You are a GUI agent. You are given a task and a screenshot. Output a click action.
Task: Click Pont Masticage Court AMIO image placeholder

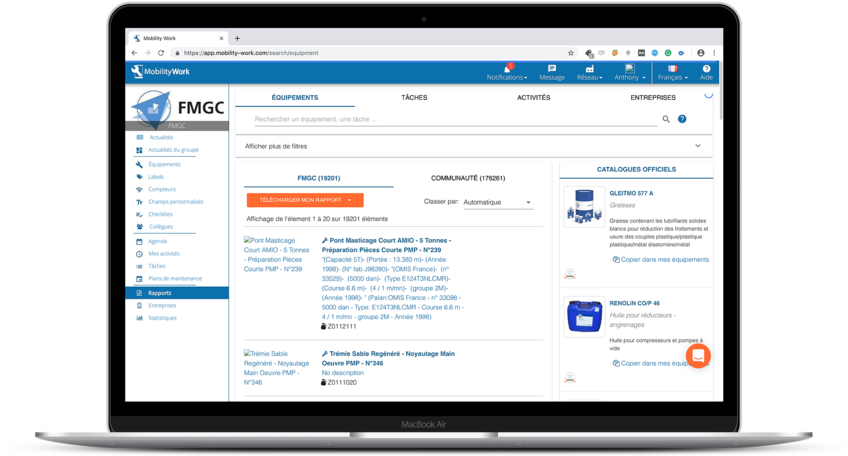coord(276,254)
